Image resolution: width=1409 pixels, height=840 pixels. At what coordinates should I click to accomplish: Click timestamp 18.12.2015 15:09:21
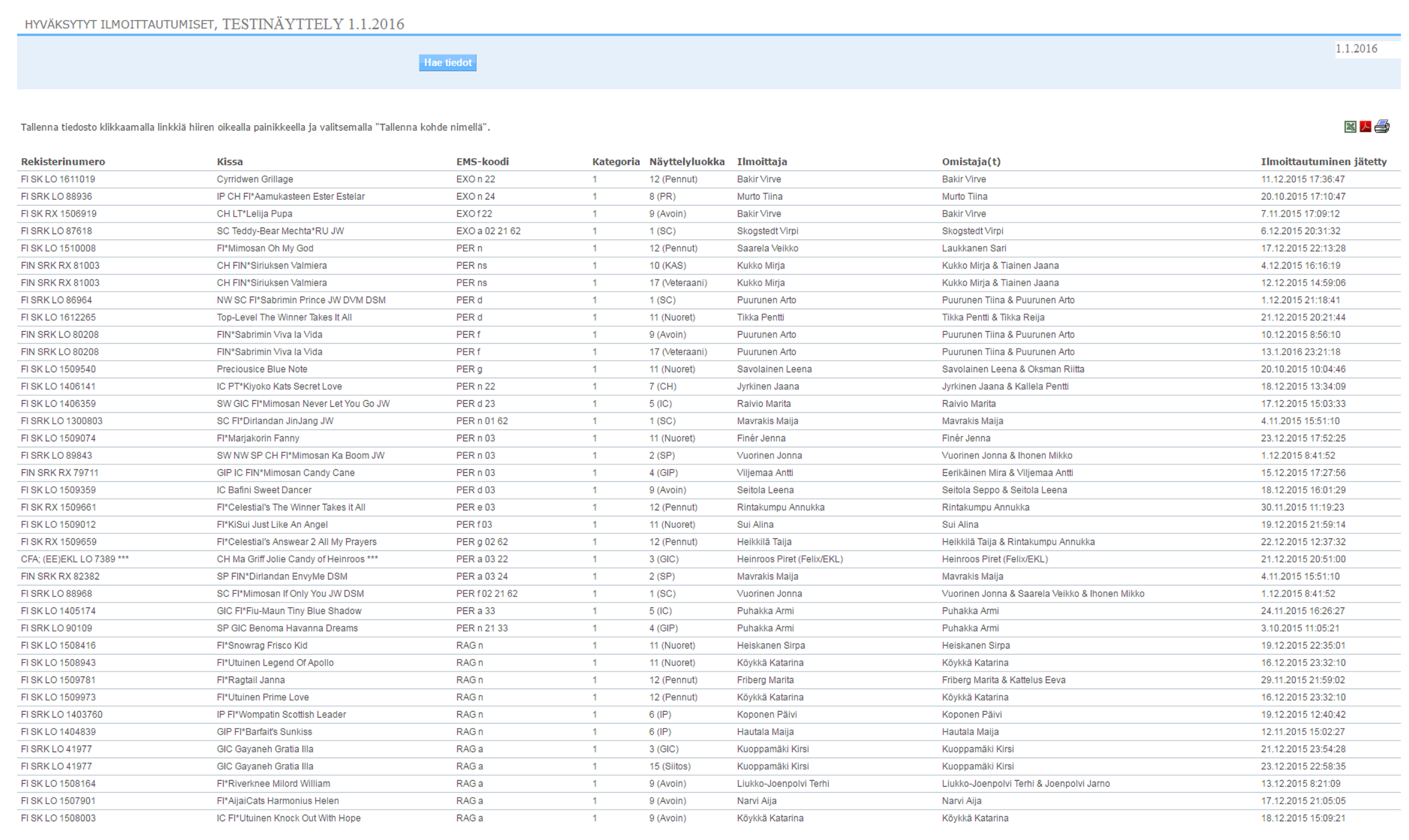[x=1303, y=818]
